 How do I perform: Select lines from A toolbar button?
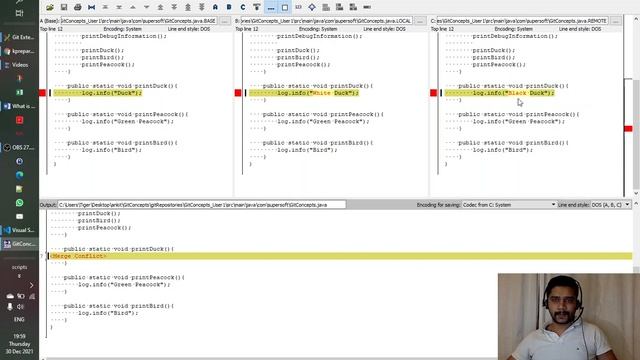[215, 7]
